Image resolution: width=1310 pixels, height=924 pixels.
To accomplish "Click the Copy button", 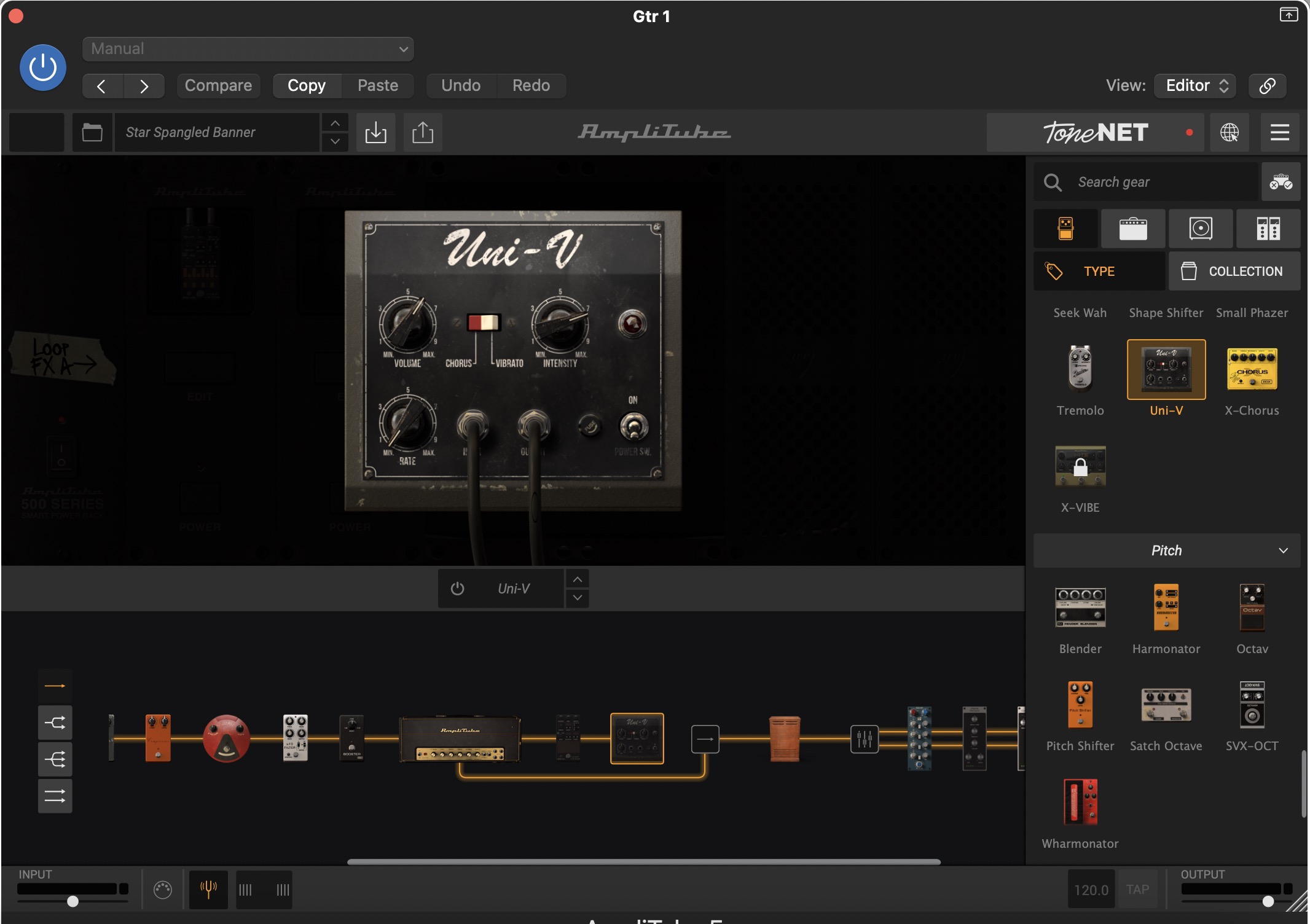I will click(x=307, y=85).
